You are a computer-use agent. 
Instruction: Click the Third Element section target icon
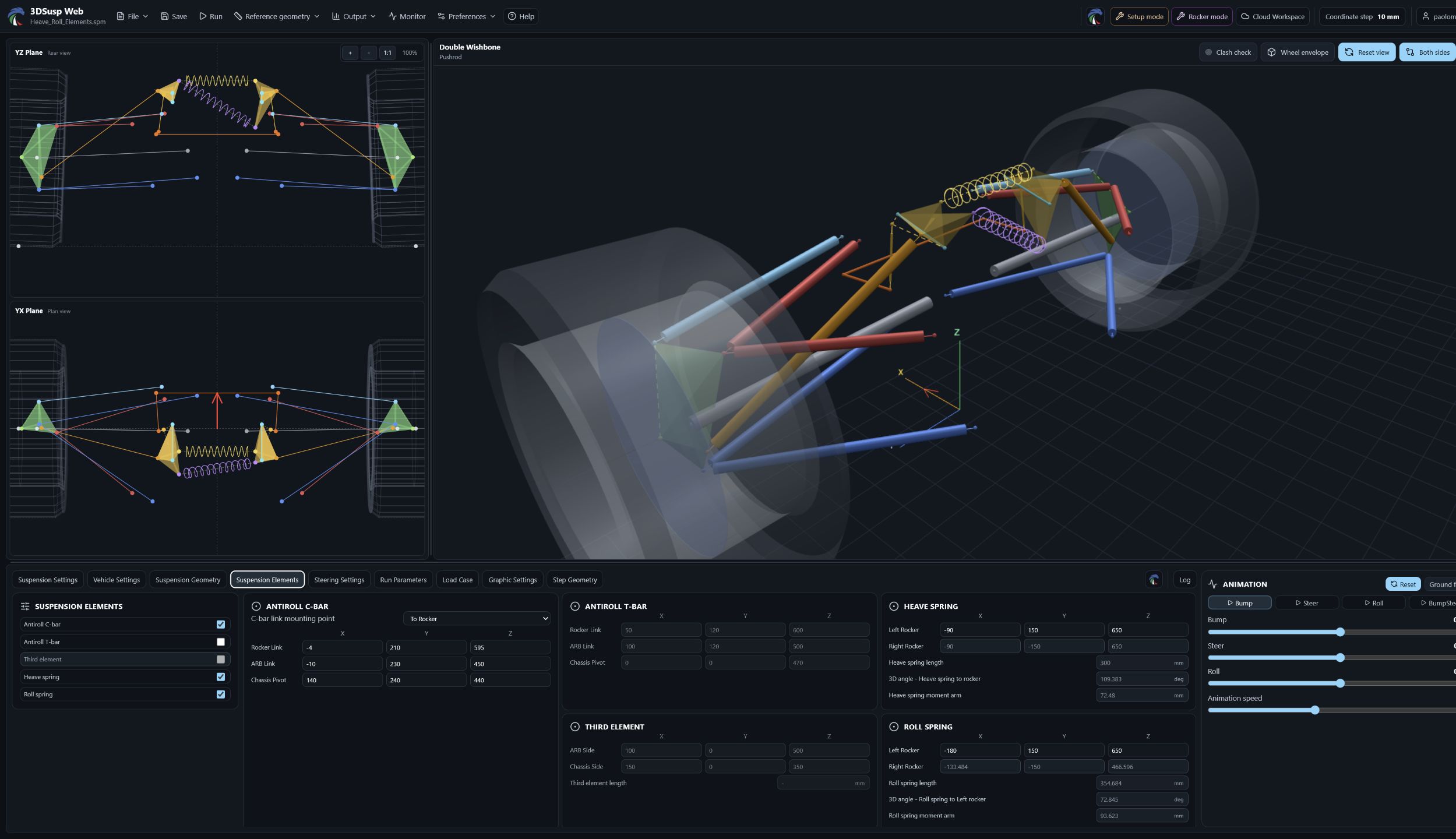pos(575,727)
